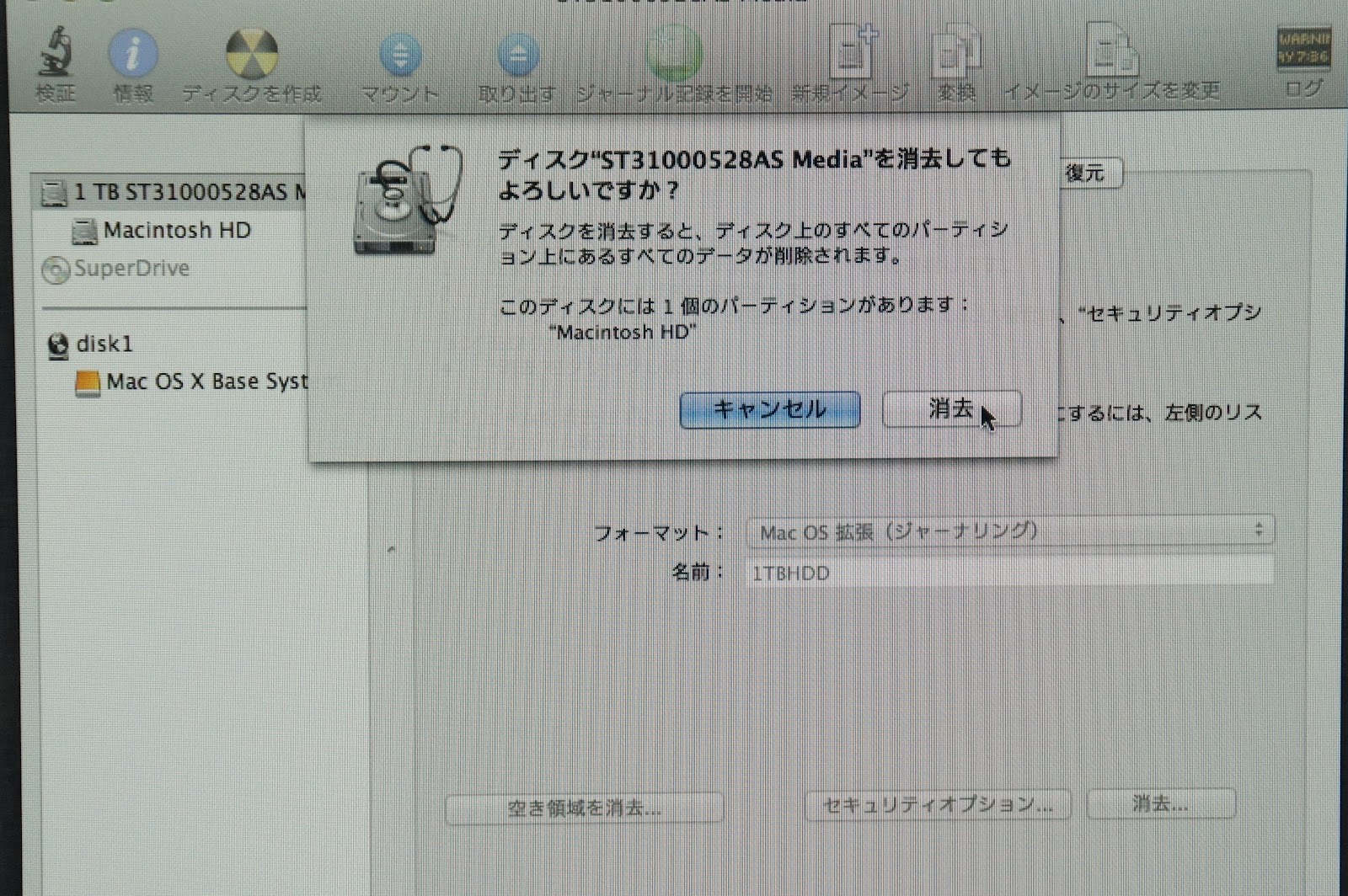Click the orange Mac OS X Base System icon
The width and height of the screenshot is (1348, 896).
tap(87, 384)
